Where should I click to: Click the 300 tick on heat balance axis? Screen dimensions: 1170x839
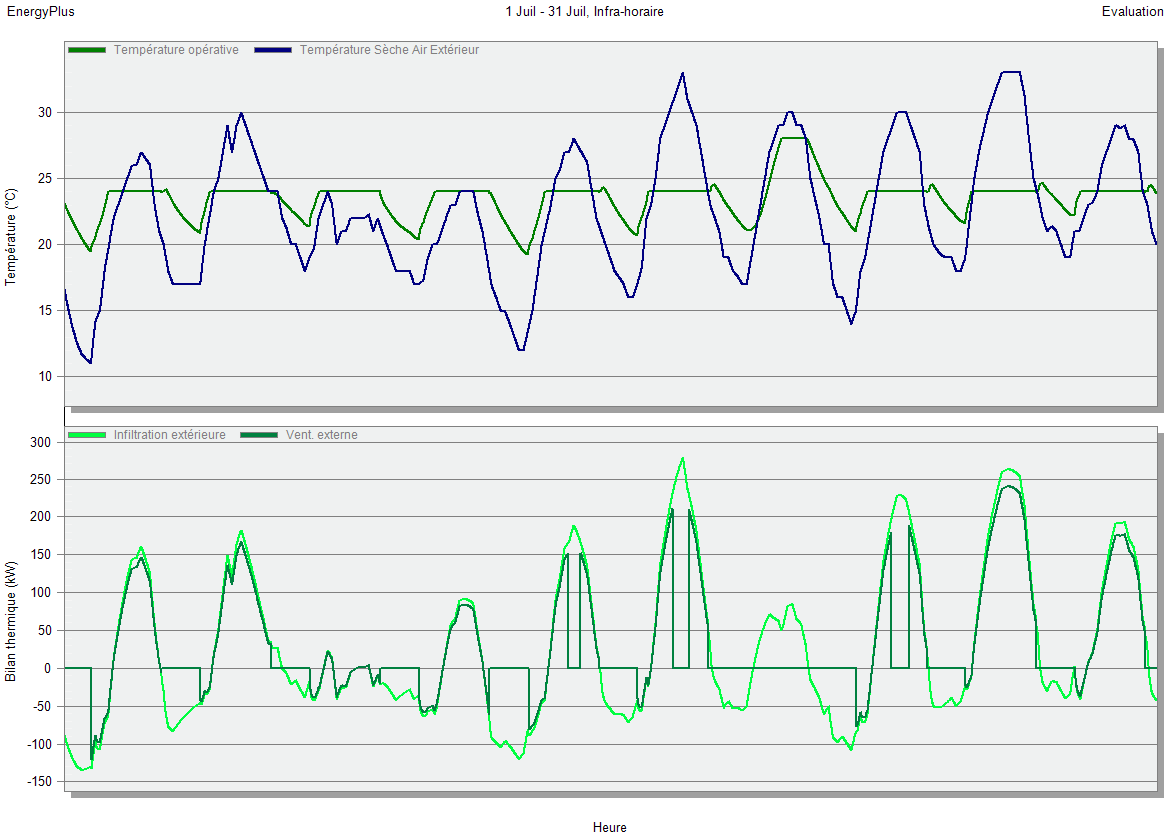40,441
